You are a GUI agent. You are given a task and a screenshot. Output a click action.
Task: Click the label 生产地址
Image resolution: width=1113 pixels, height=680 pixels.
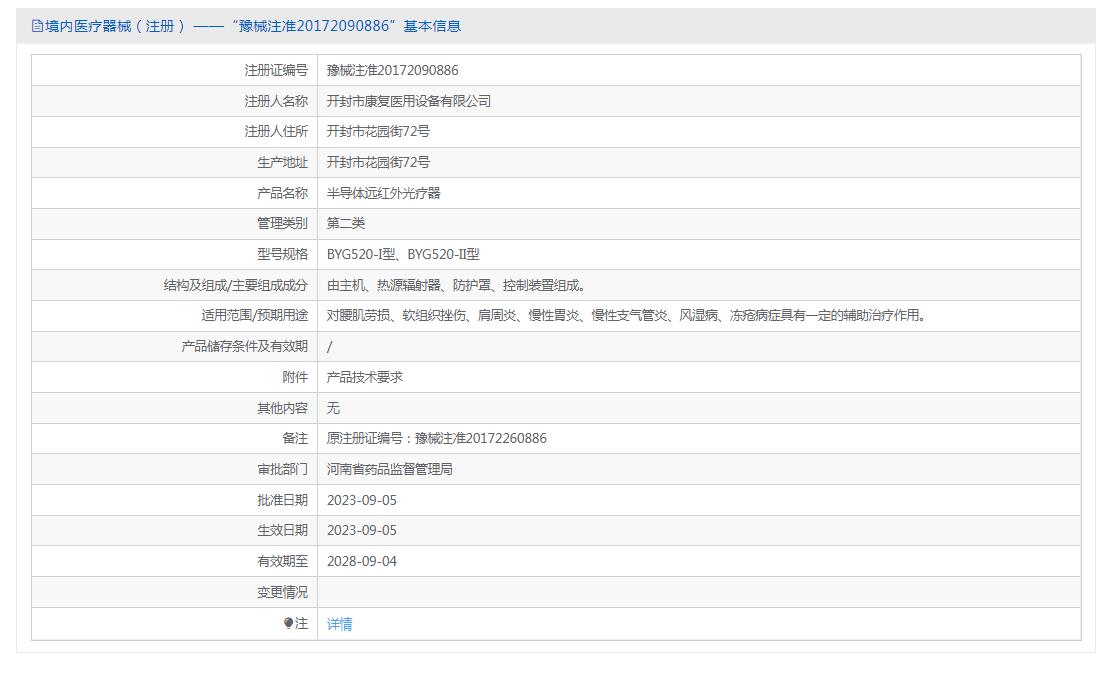[283, 163]
